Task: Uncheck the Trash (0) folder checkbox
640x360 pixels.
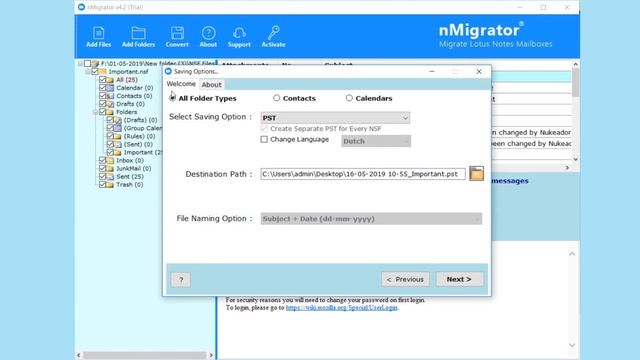Action: click(x=102, y=184)
